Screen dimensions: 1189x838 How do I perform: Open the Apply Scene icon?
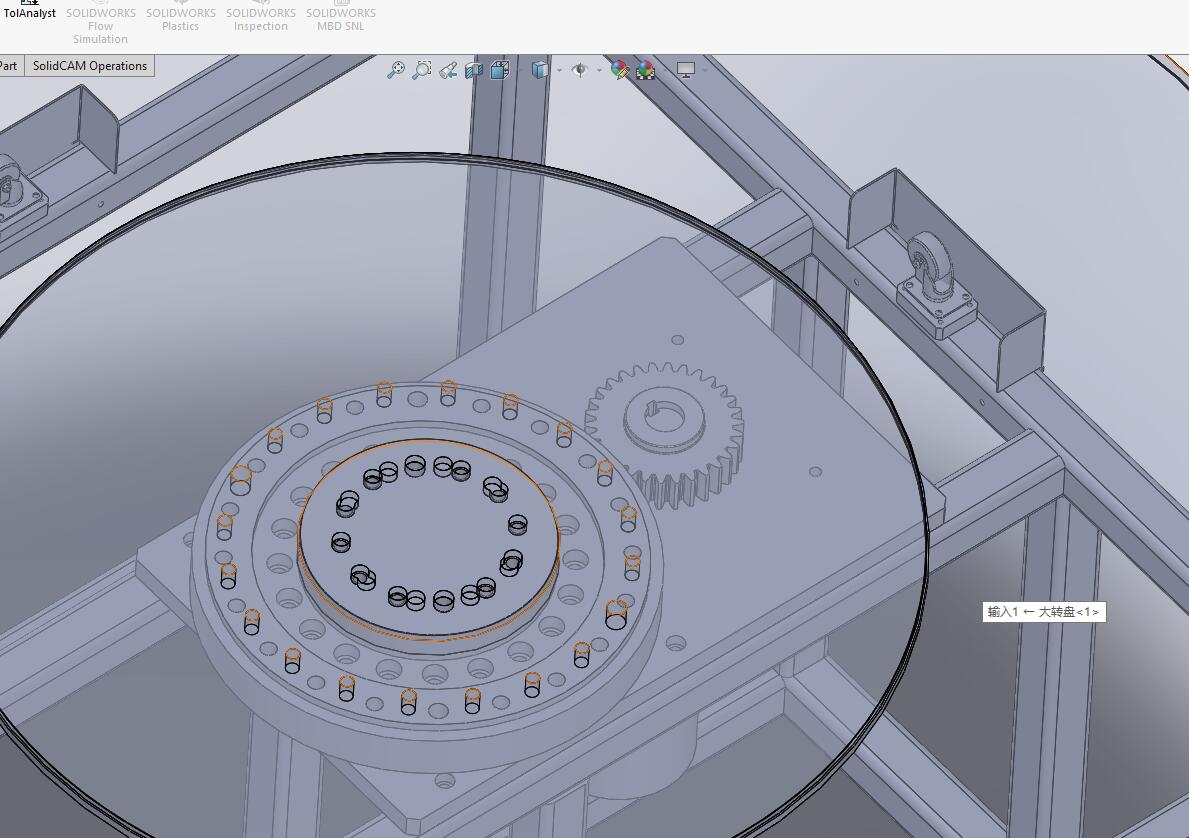click(645, 71)
